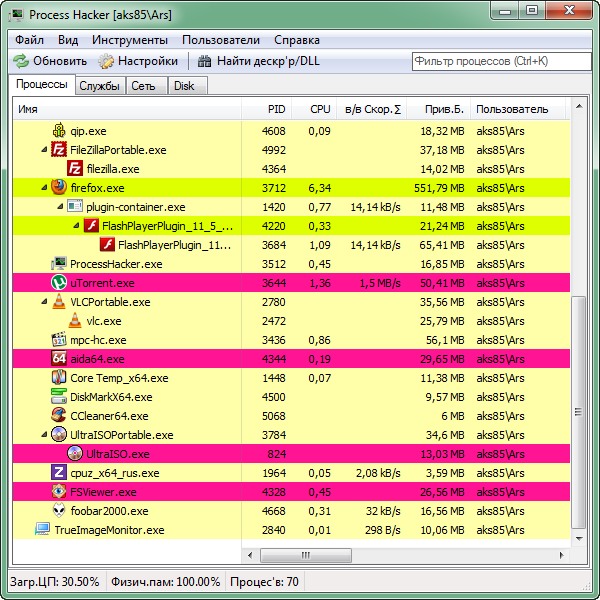Viewport: 600px width, 600px height.
Task: Collapse the UltraISOPortable.exe tree node
Action: click(44, 435)
